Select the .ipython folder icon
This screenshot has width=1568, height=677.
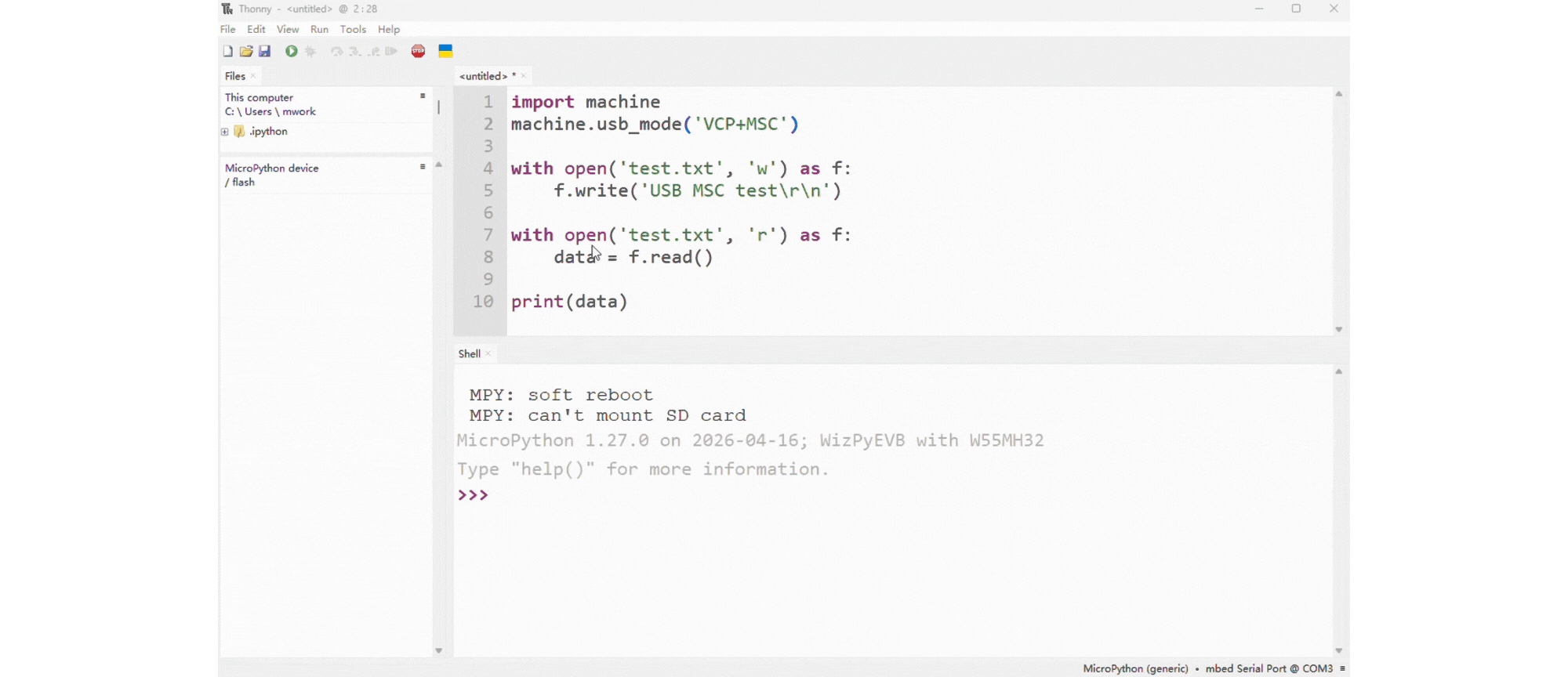(x=240, y=132)
